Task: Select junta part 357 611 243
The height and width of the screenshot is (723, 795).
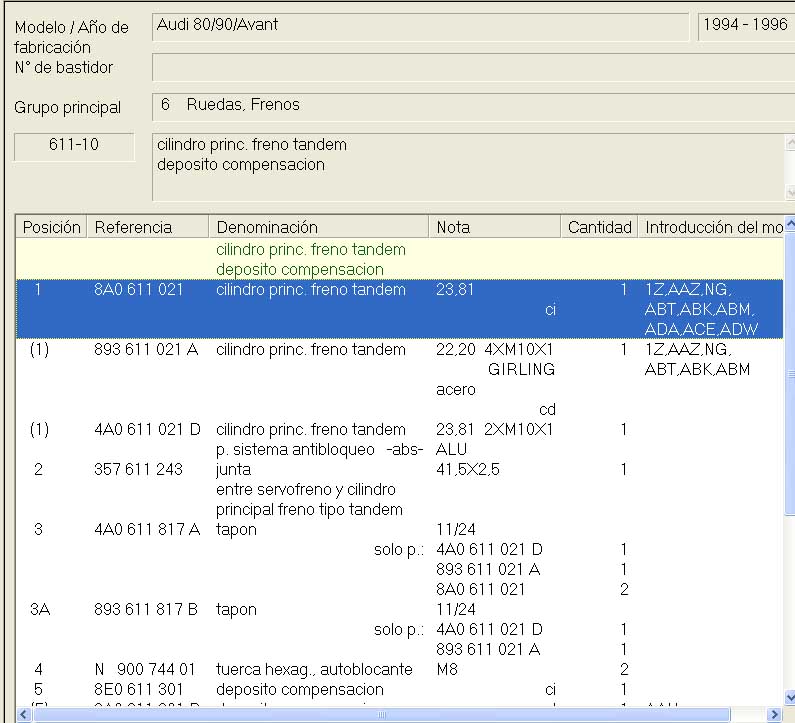Action: pyautogui.click(x=138, y=469)
